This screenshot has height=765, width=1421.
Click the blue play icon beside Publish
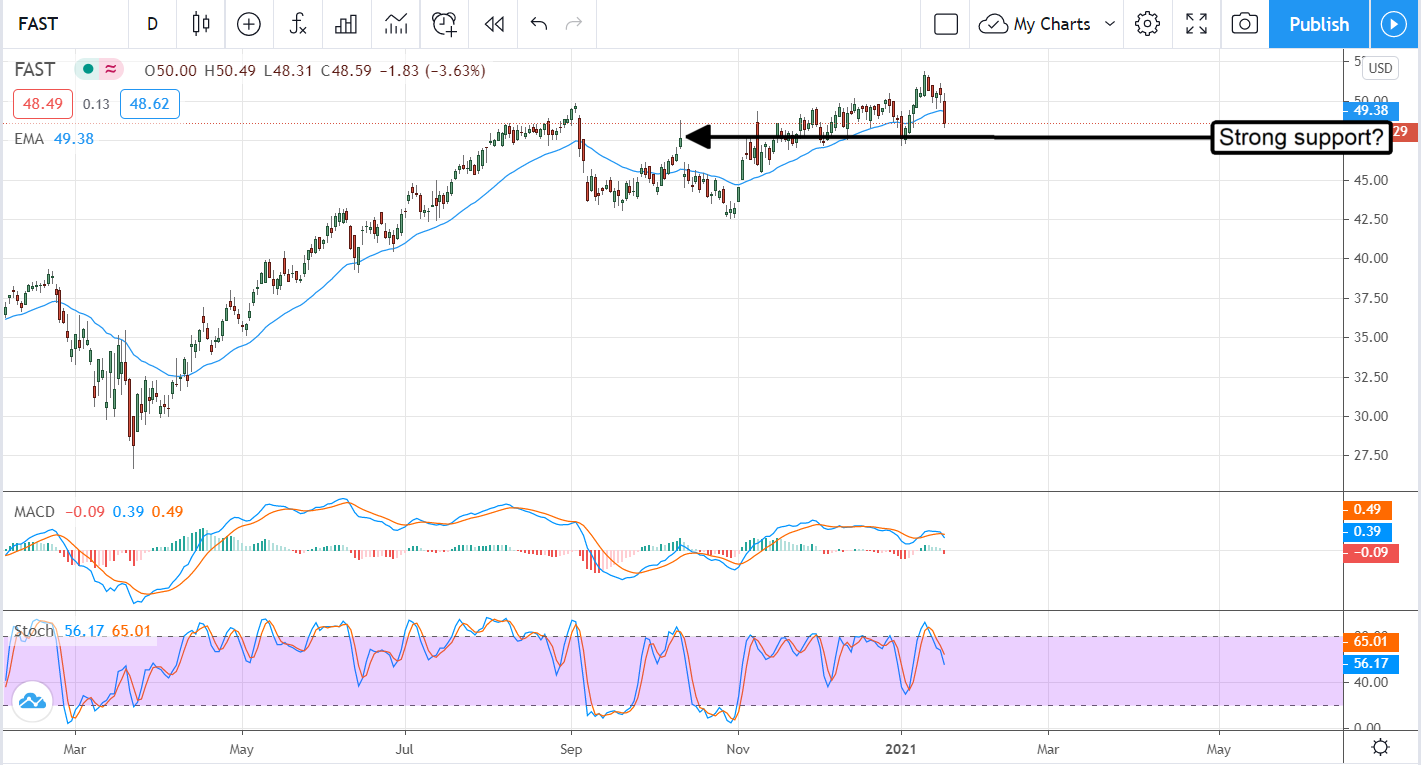coord(1393,24)
